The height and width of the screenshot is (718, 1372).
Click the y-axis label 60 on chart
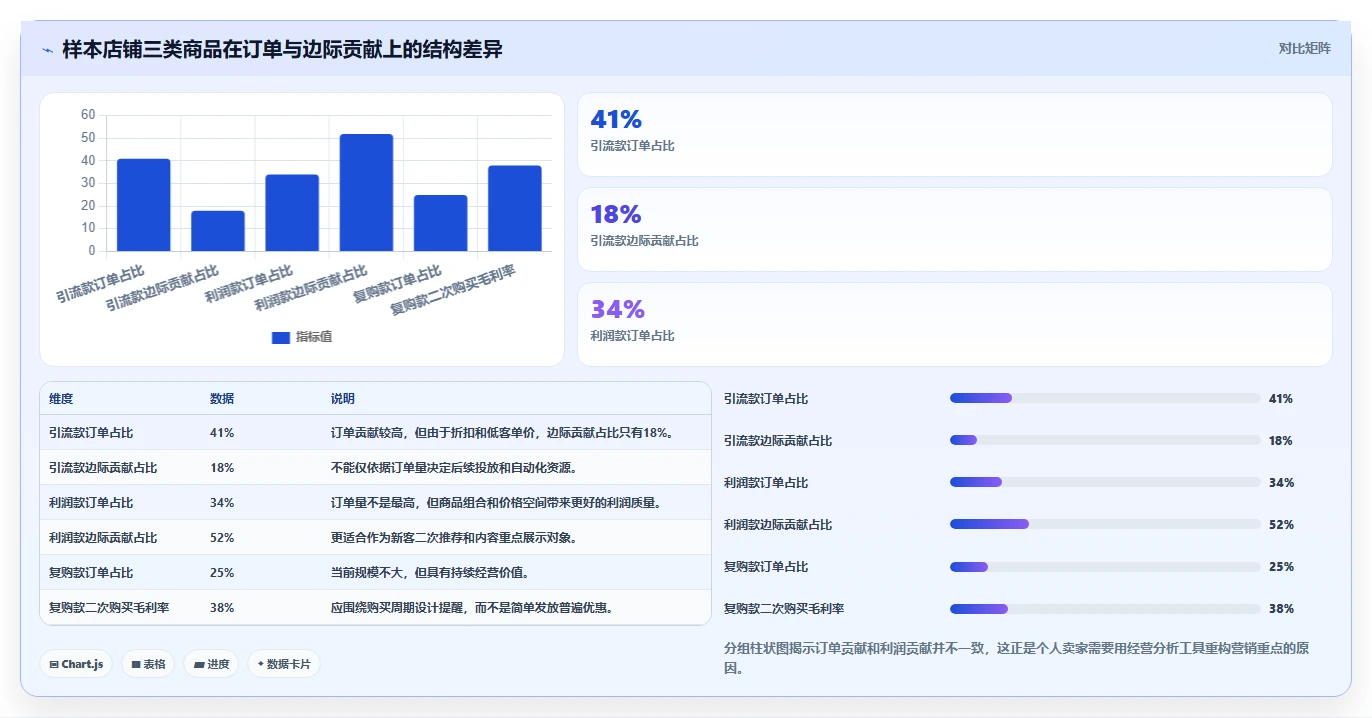coord(88,115)
